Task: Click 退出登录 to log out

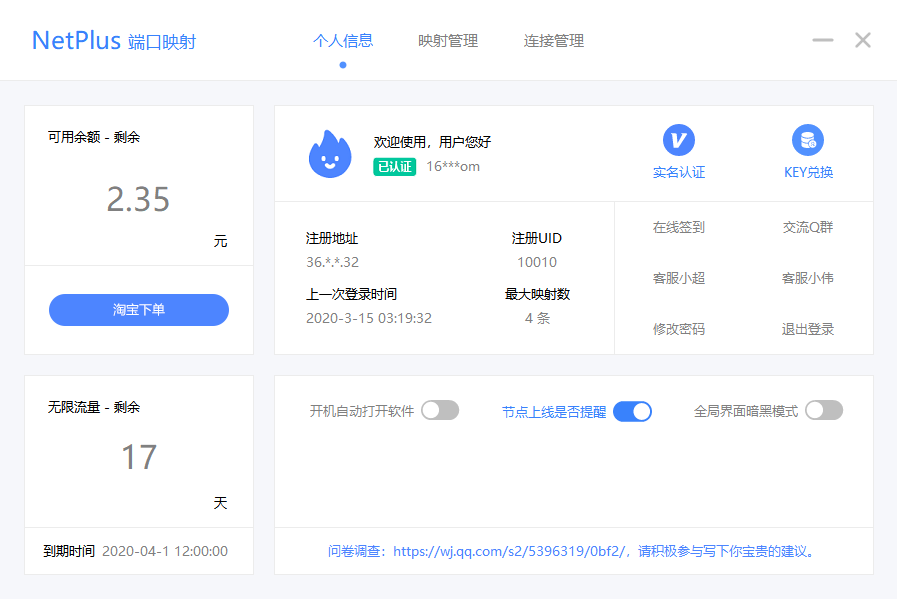Action: pyautogui.click(x=807, y=329)
